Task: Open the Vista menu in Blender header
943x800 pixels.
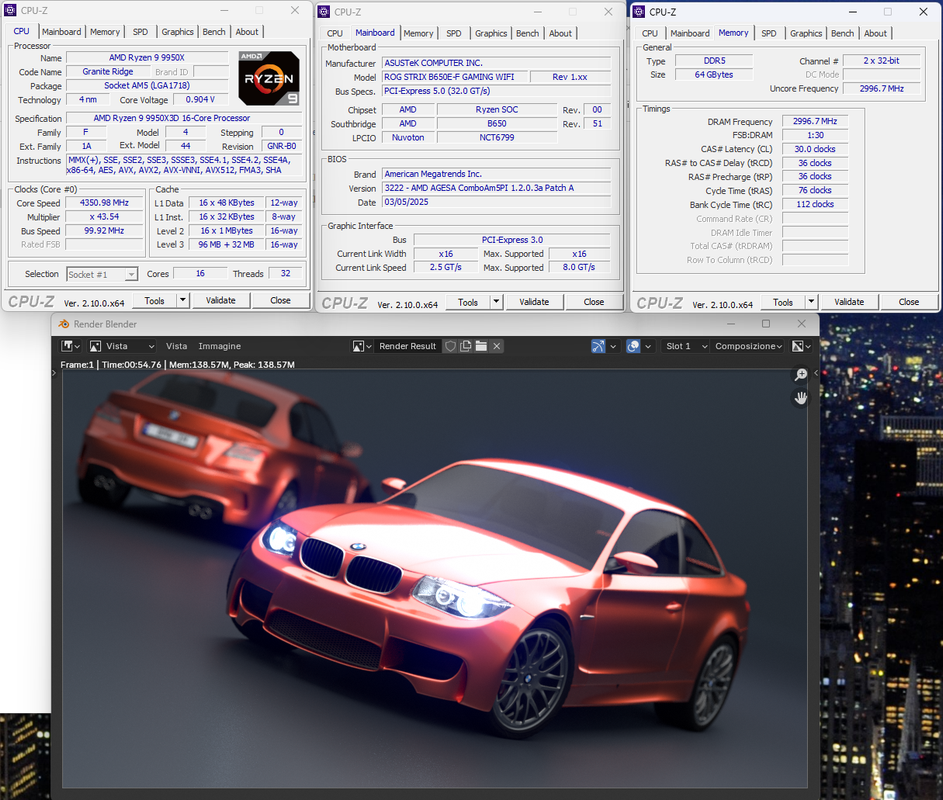Action: point(176,346)
